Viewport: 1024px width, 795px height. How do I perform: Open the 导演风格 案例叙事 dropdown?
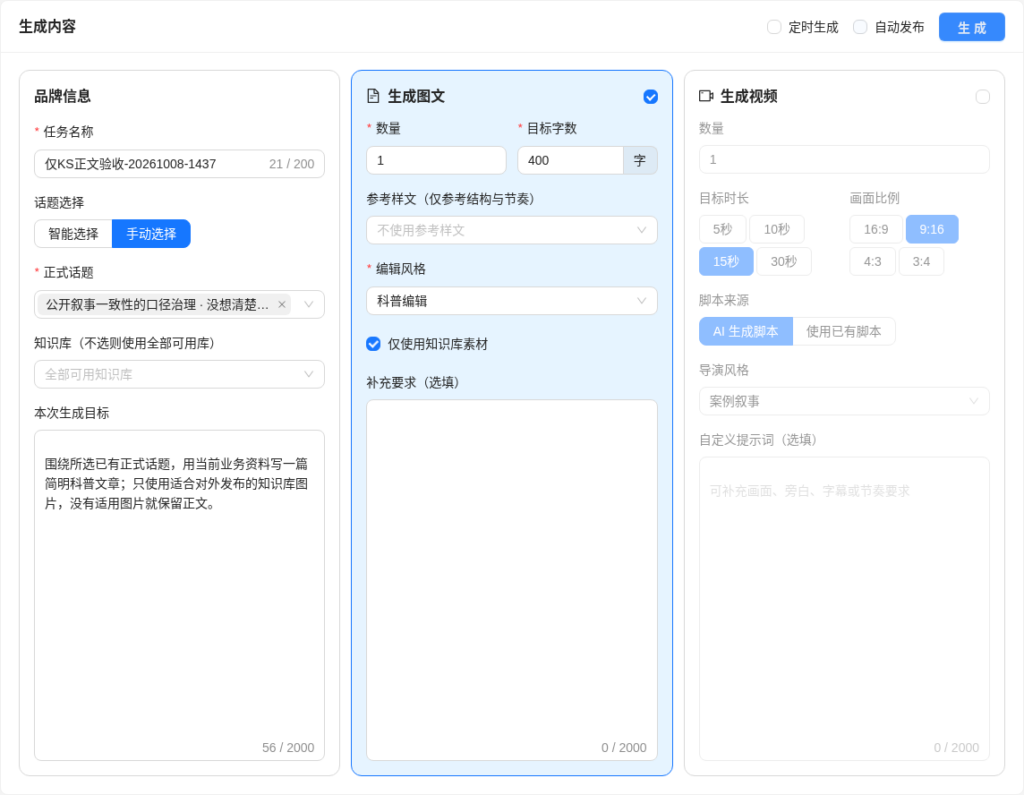coord(844,401)
